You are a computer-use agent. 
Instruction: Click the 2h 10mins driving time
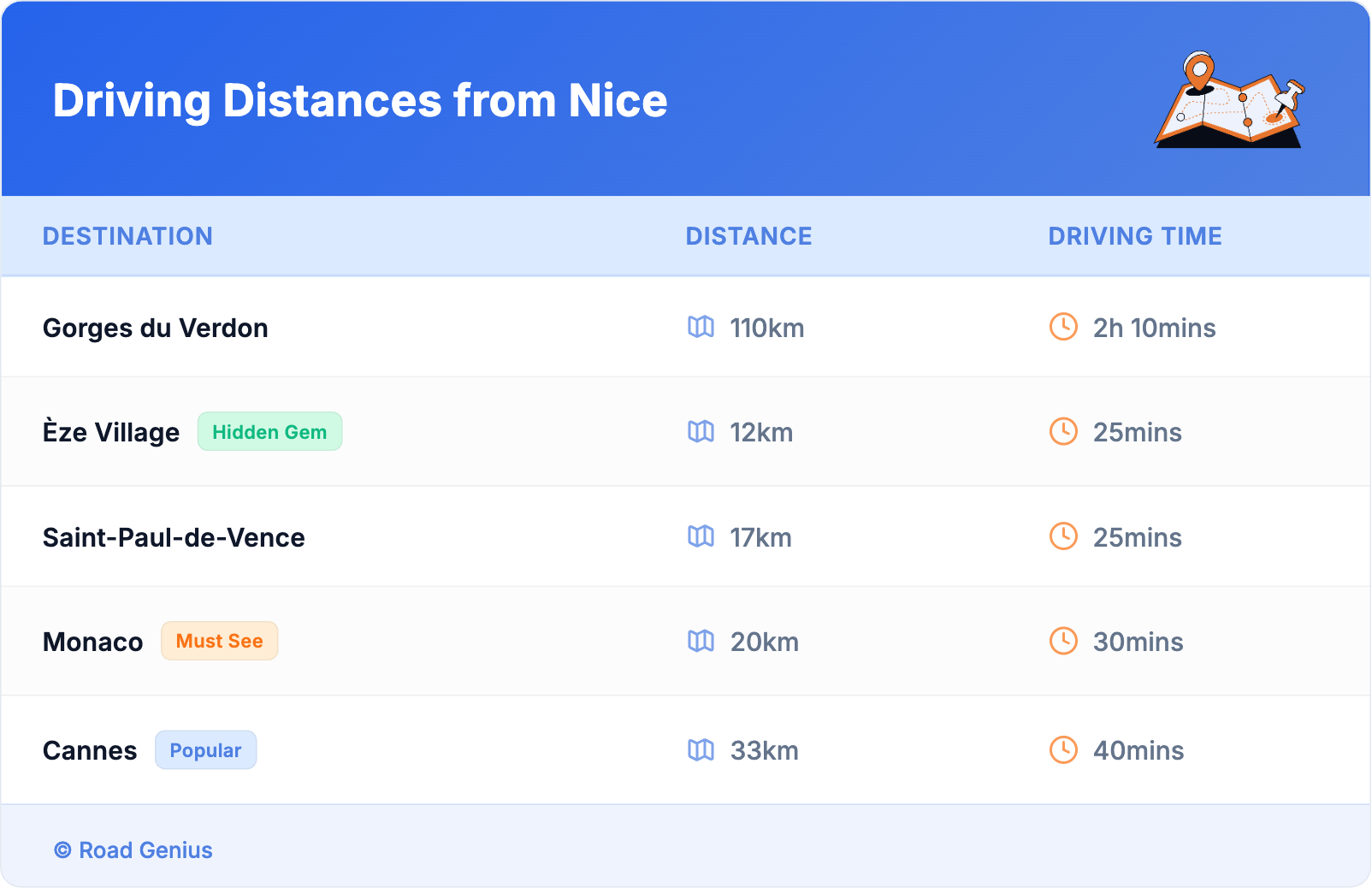[1155, 328]
